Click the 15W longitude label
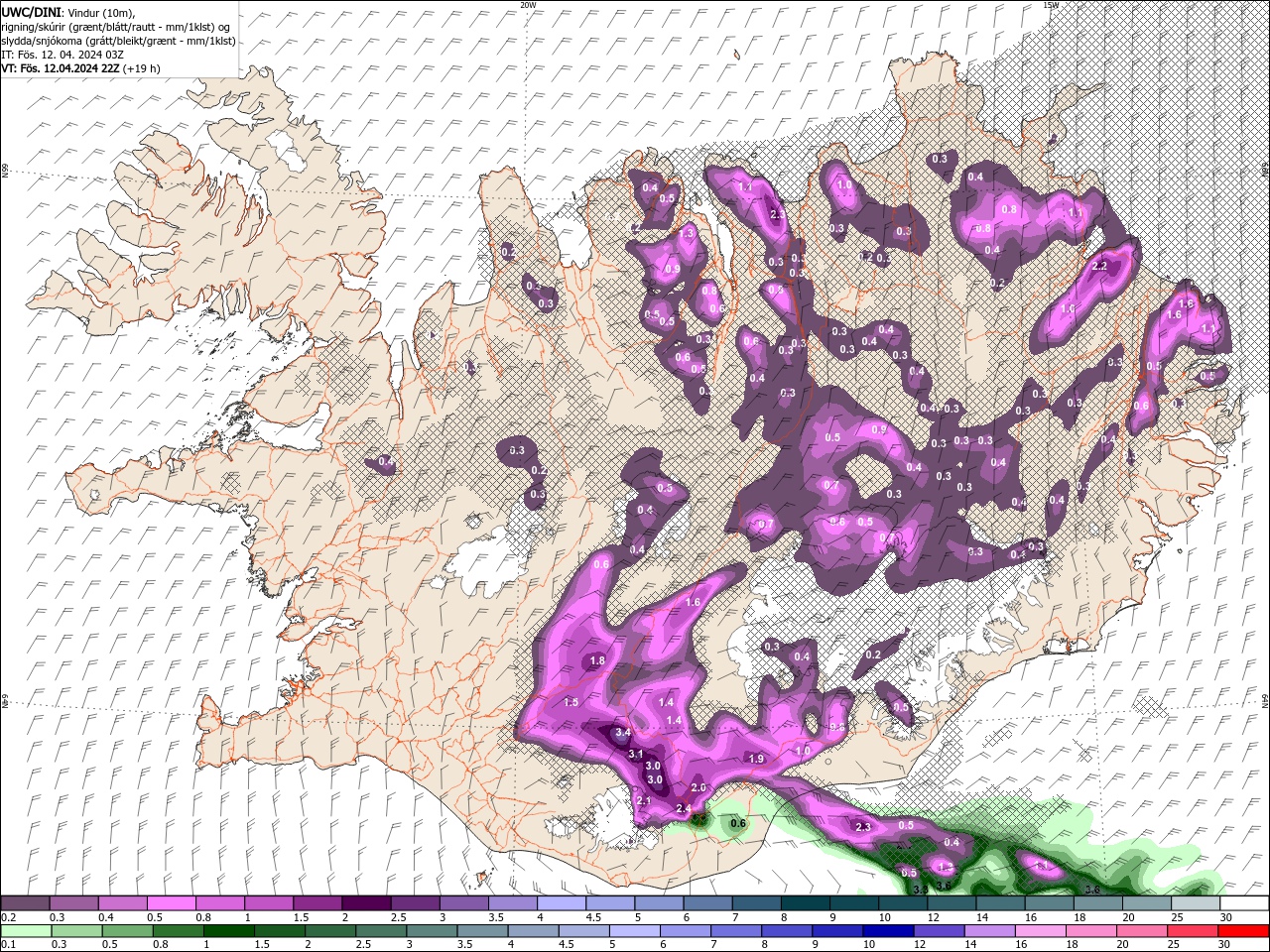The height and width of the screenshot is (952, 1270). pos(1050,5)
